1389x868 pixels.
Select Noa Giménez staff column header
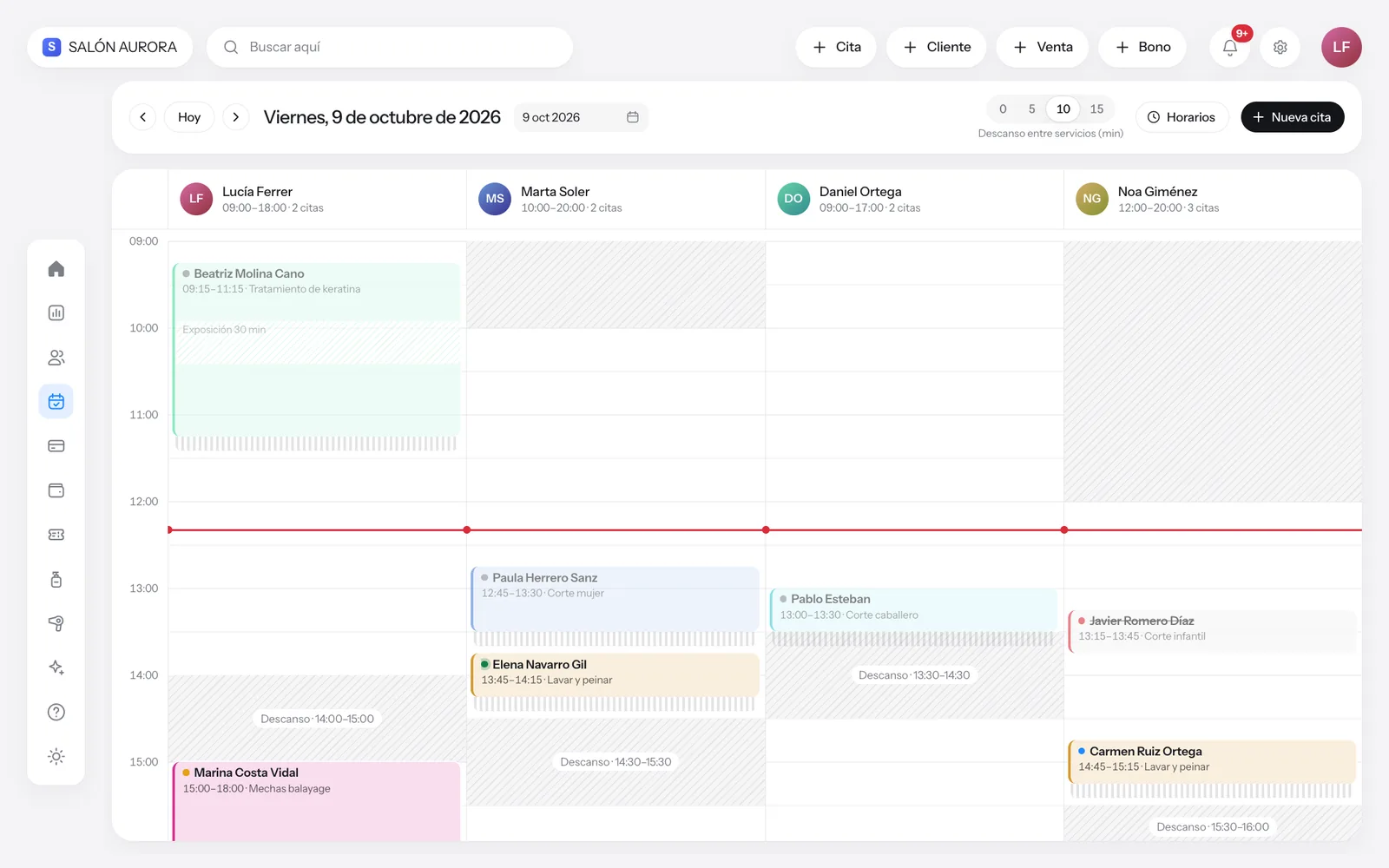(1213, 199)
